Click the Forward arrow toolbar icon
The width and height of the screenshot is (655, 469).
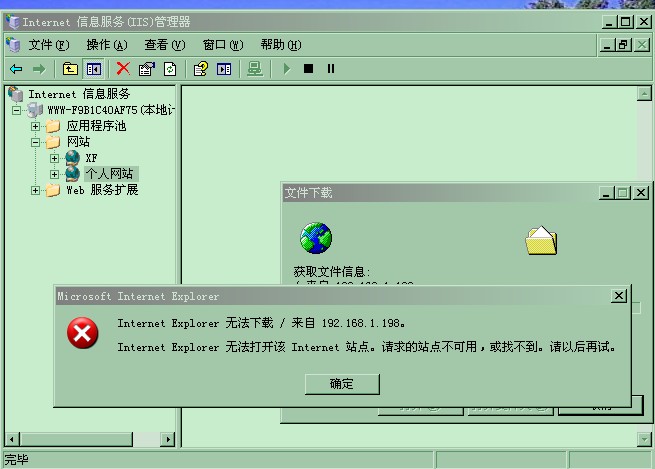point(39,69)
